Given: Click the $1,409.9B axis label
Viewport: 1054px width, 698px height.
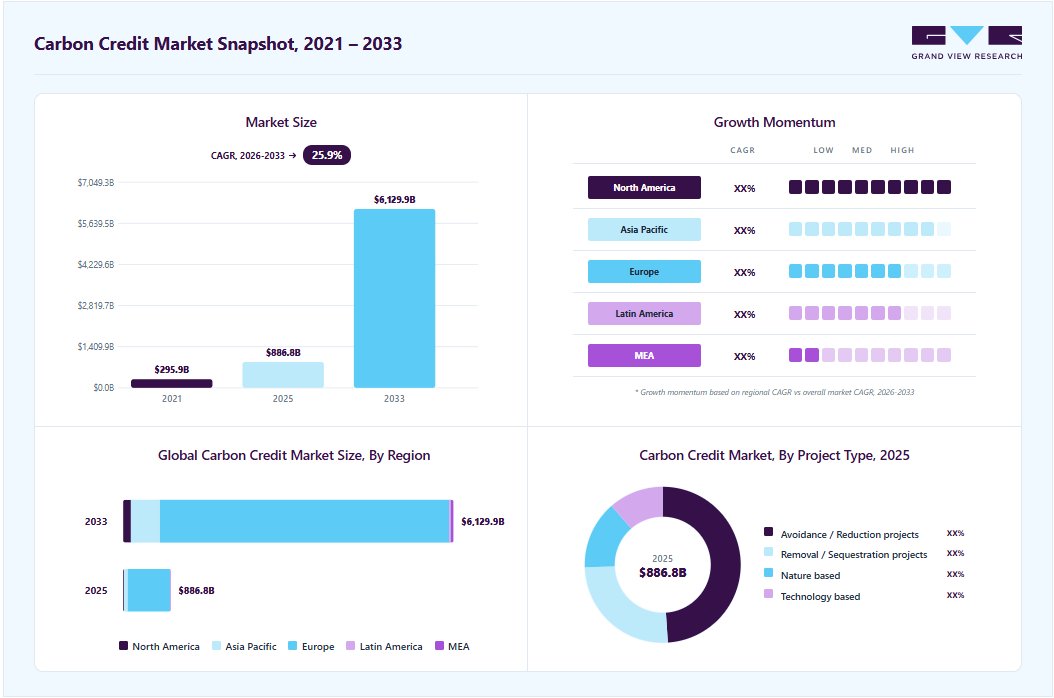Looking at the screenshot, I should point(95,347).
